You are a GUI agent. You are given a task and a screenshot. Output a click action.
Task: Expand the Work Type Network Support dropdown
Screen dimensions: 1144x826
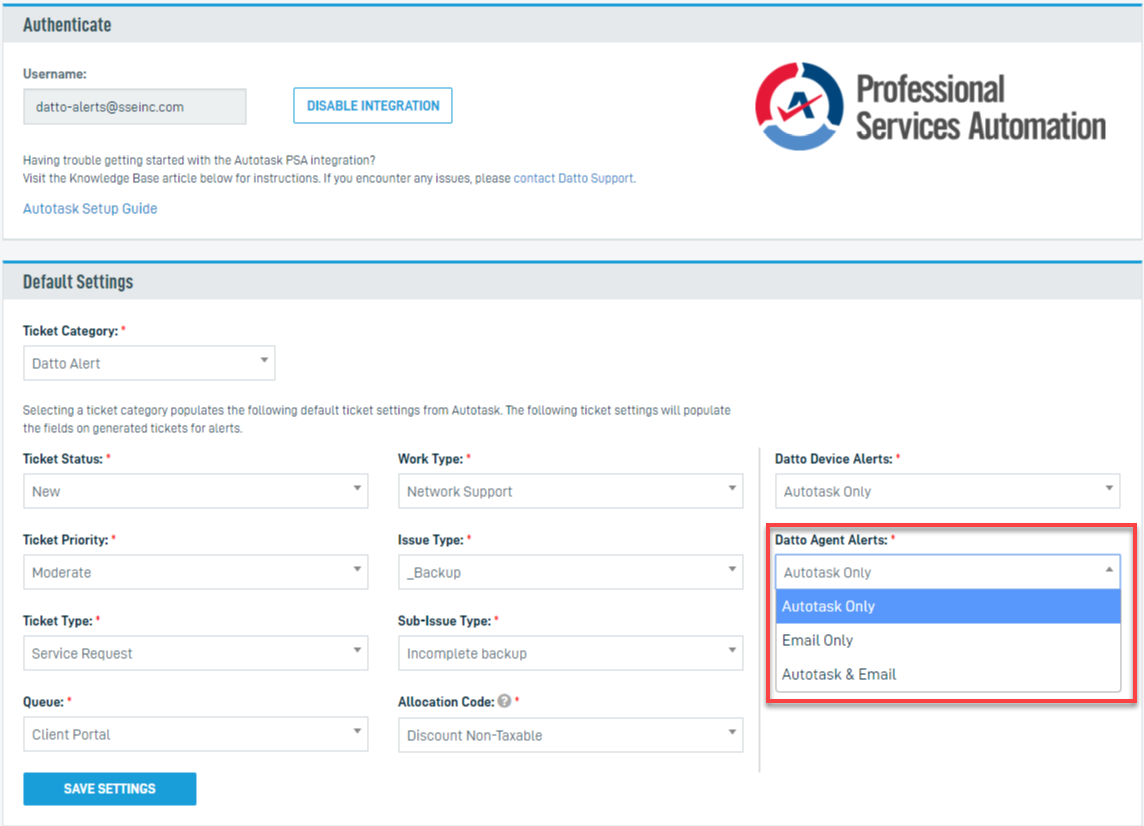(x=571, y=491)
